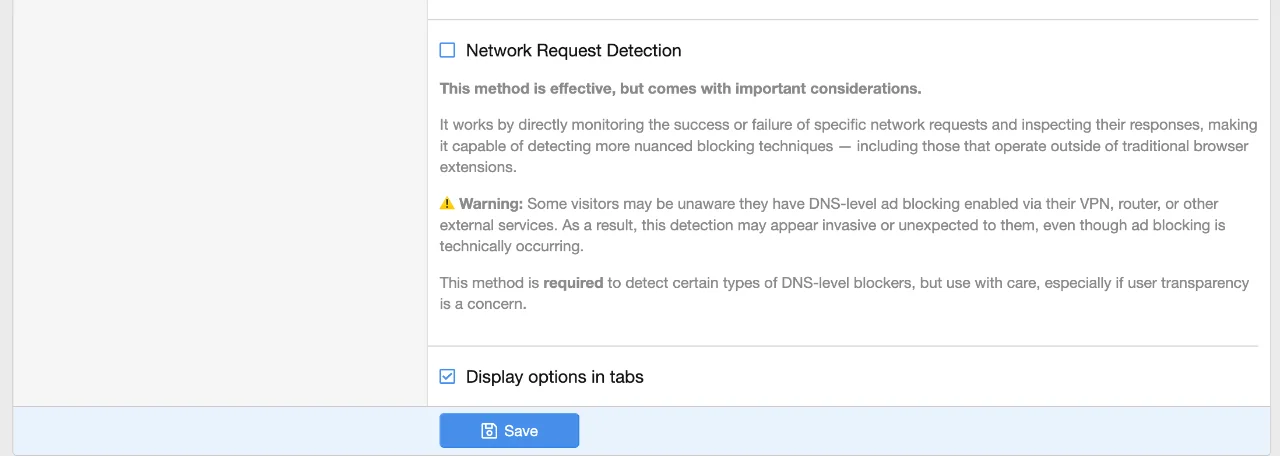Click the Network Request Detection label text
This screenshot has width=1280, height=456.
573,50
